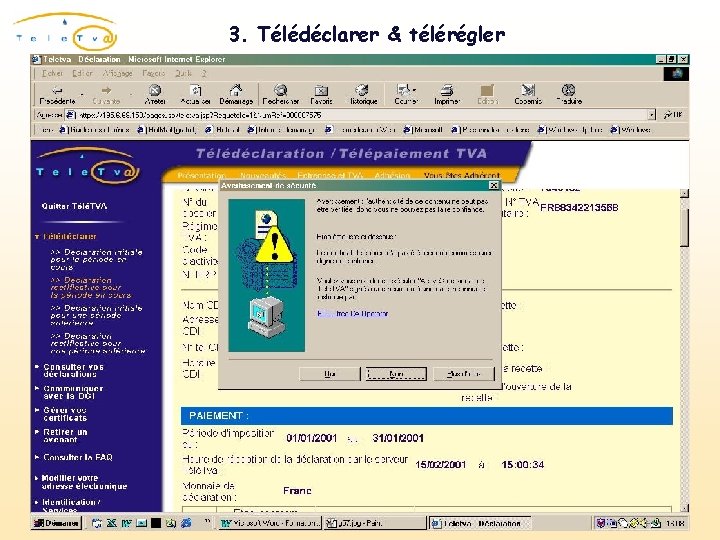Open the Suivante history dropdown arrow
Screen dimensions: 720x540
(x=131, y=94)
